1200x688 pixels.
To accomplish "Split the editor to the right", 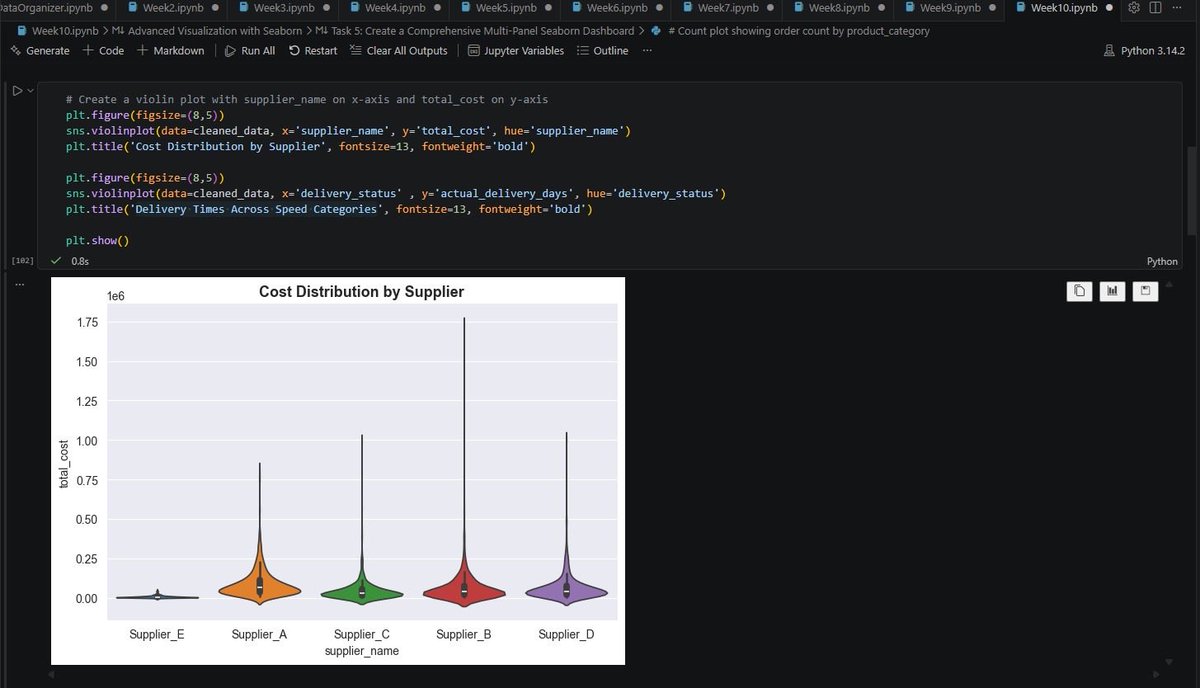I will (1155, 8).
